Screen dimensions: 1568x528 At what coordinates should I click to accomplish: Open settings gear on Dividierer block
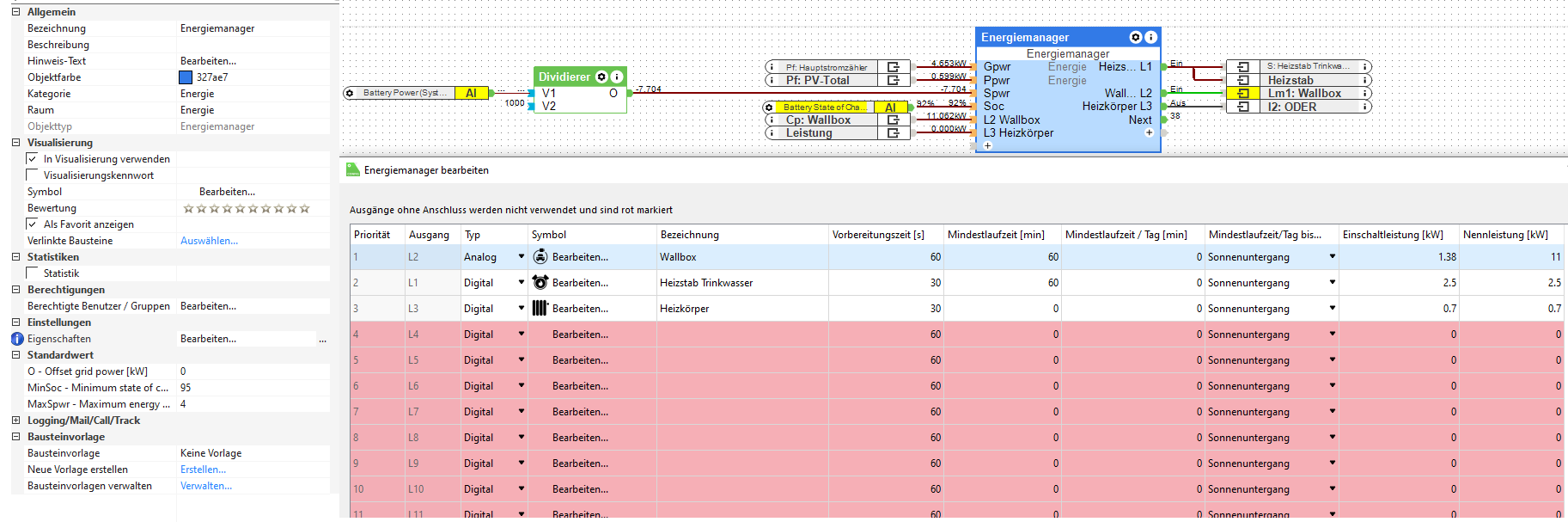pos(602,77)
